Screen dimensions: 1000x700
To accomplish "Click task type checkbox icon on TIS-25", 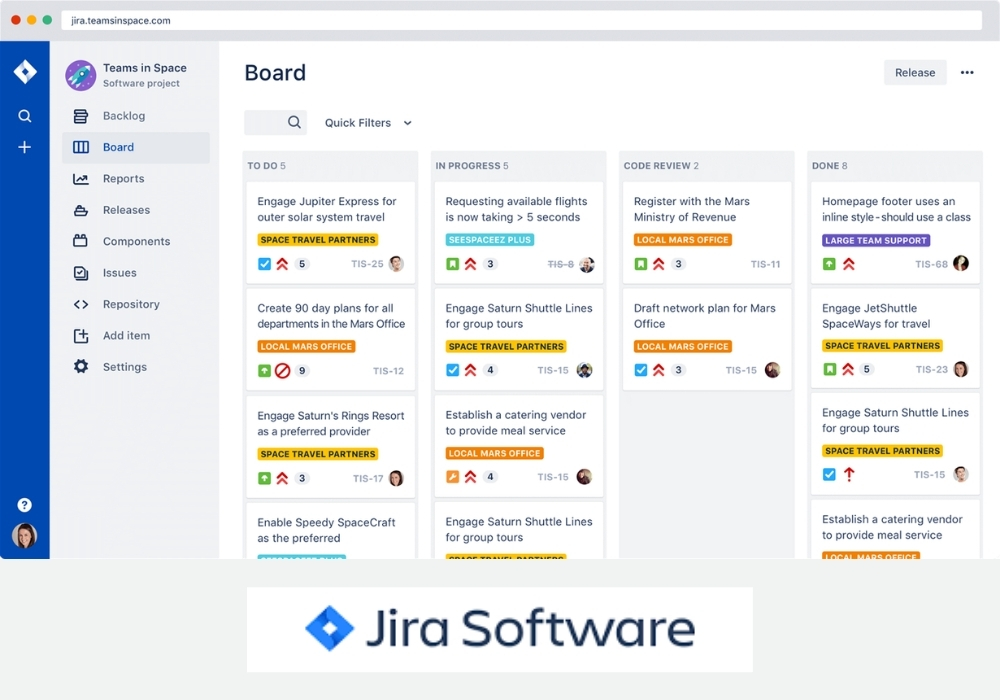I will coord(264,264).
